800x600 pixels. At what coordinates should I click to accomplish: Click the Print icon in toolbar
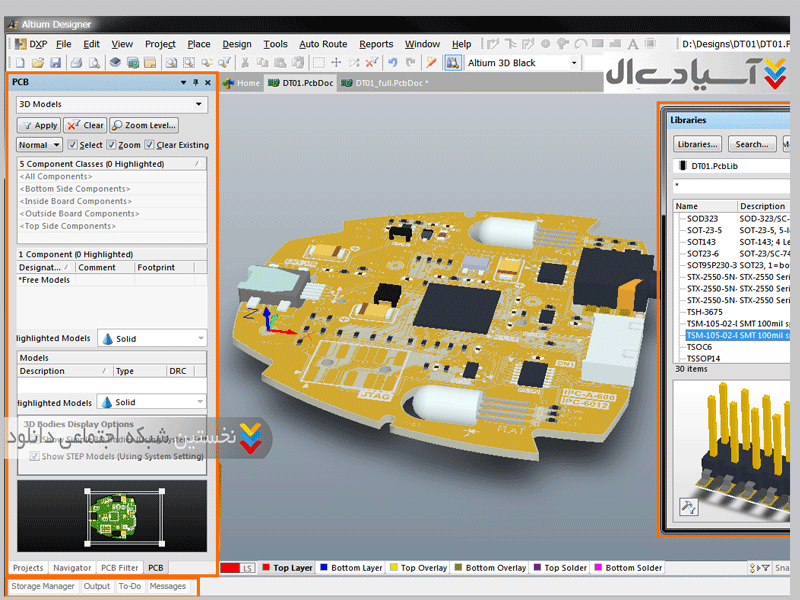76,63
